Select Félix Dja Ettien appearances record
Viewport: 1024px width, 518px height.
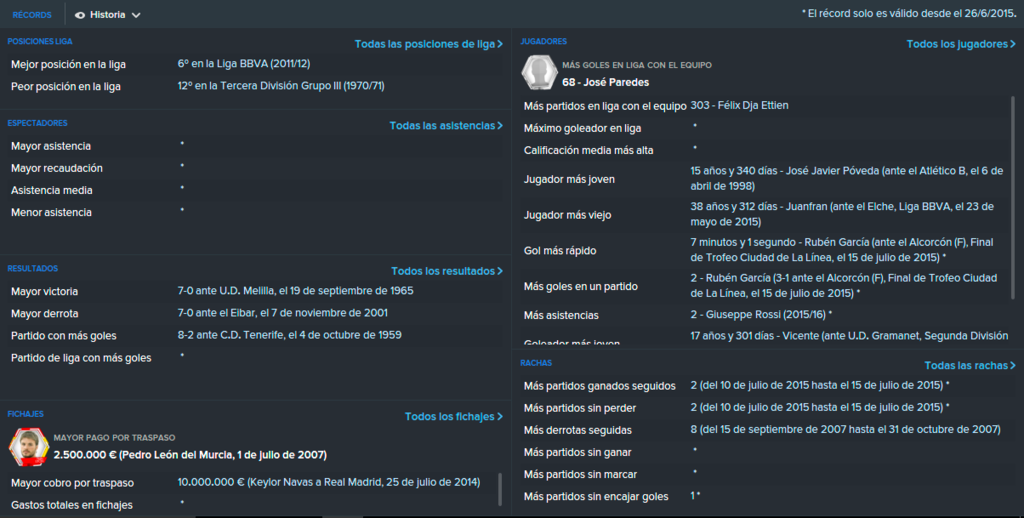point(739,105)
